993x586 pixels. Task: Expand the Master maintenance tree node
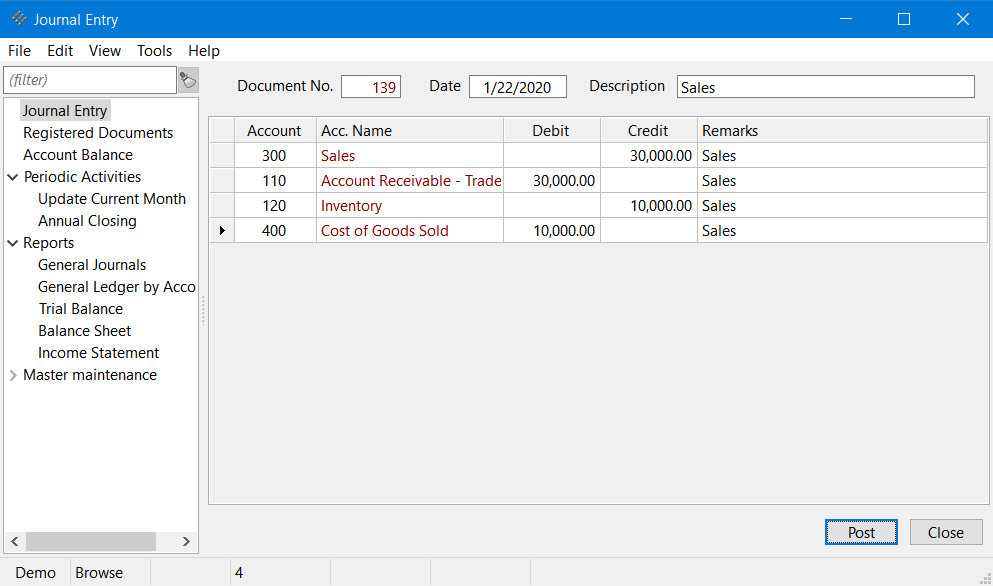tap(13, 375)
